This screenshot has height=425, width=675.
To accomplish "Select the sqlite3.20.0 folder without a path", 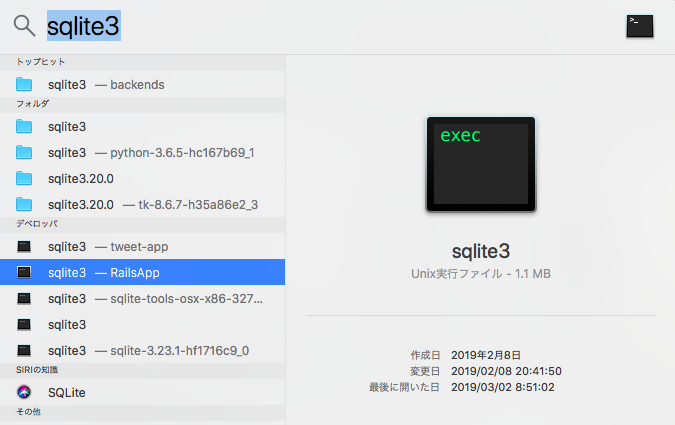I will [x=81, y=179].
